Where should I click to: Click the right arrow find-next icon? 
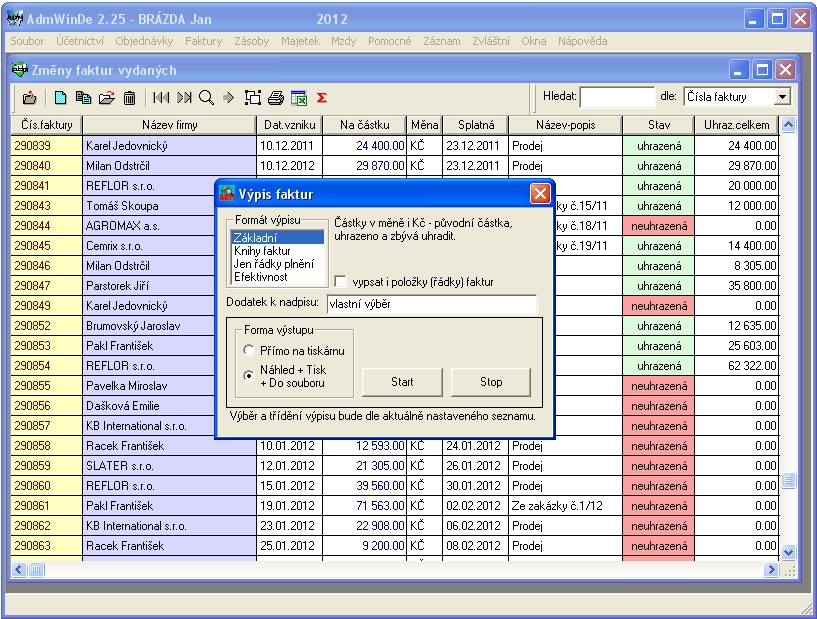[228, 97]
